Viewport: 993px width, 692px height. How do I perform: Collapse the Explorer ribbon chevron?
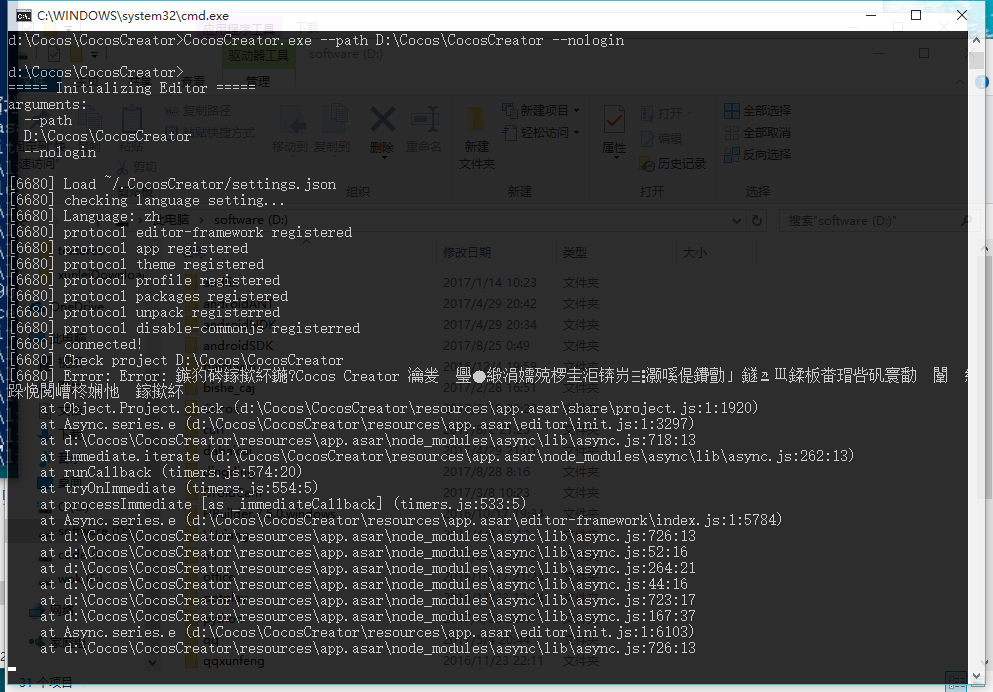point(960,82)
